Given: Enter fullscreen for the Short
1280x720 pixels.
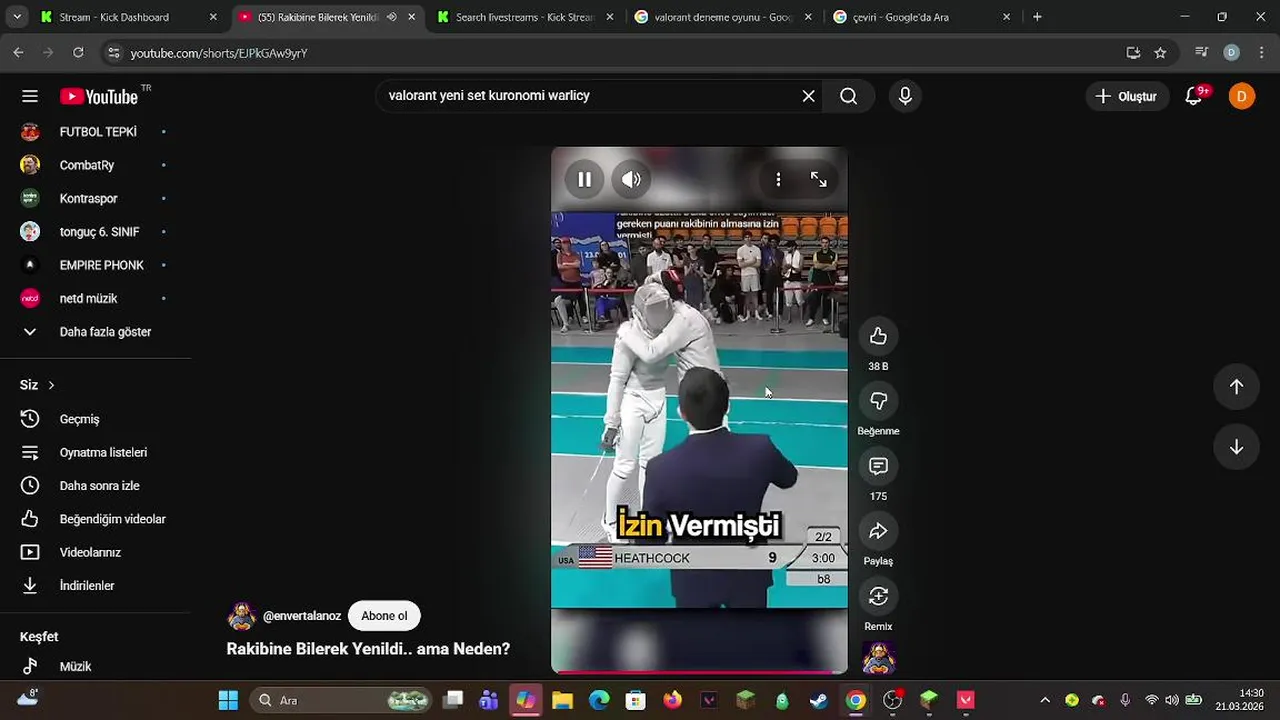Looking at the screenshot, I should 818,180.
